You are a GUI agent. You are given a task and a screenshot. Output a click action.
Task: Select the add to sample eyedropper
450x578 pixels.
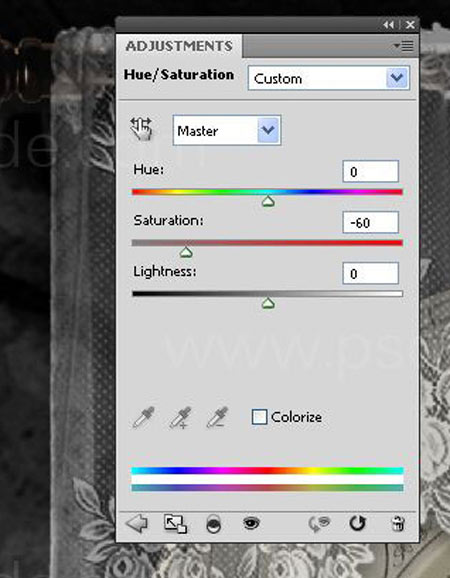coord(180,418)
